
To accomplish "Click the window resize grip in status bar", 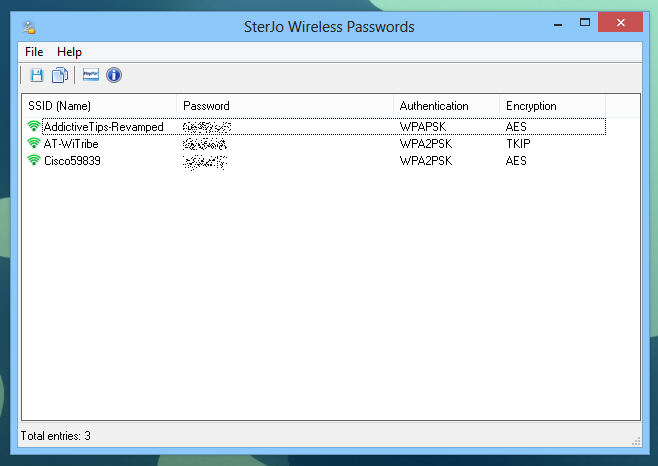I will [636, 441].
